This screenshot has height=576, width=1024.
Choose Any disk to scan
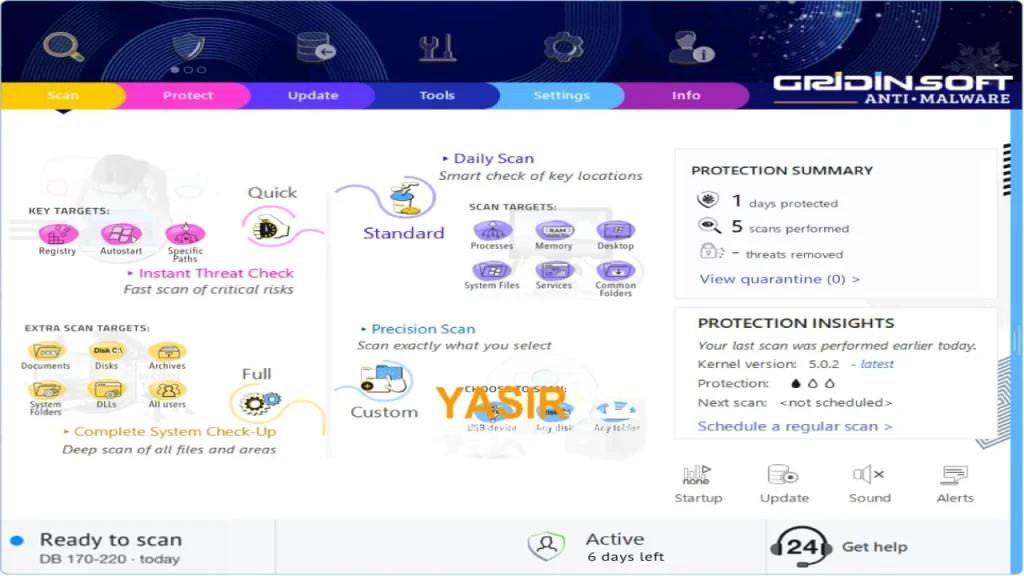(x=554, y=411)
